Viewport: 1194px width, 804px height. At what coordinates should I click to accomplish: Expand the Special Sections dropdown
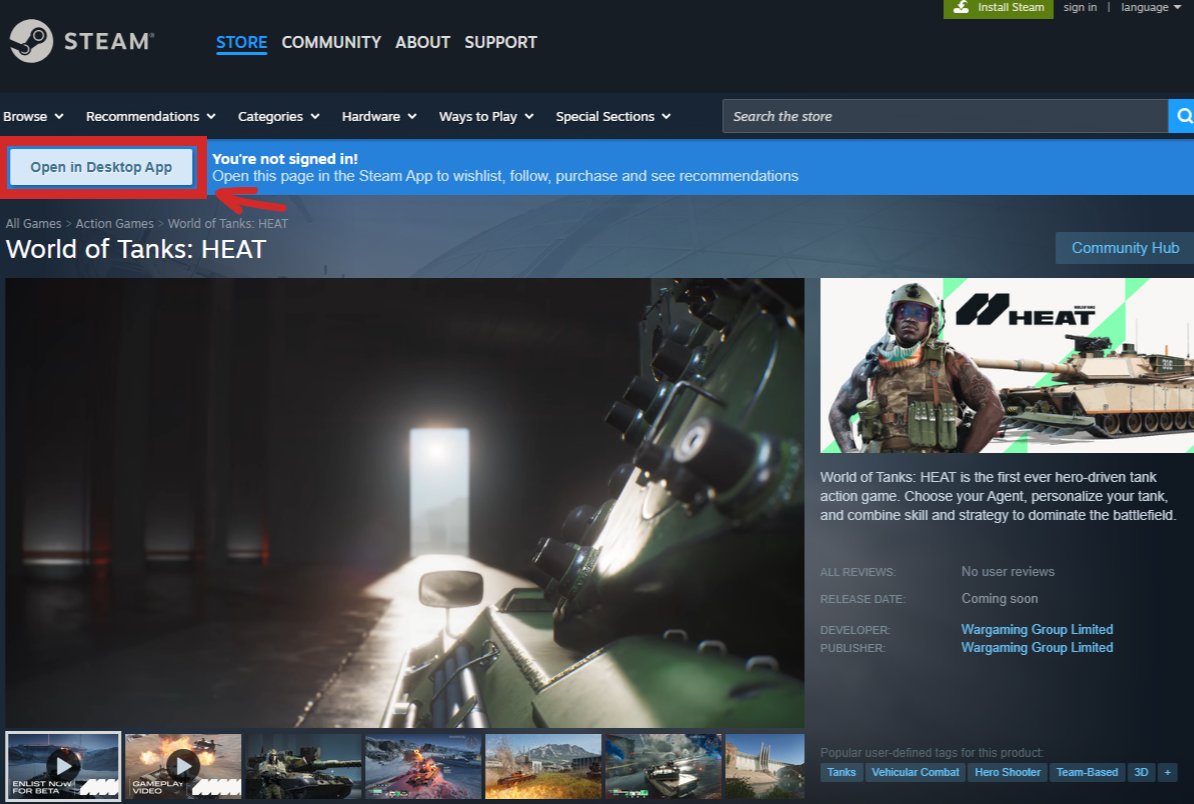[x=613, y=116]
